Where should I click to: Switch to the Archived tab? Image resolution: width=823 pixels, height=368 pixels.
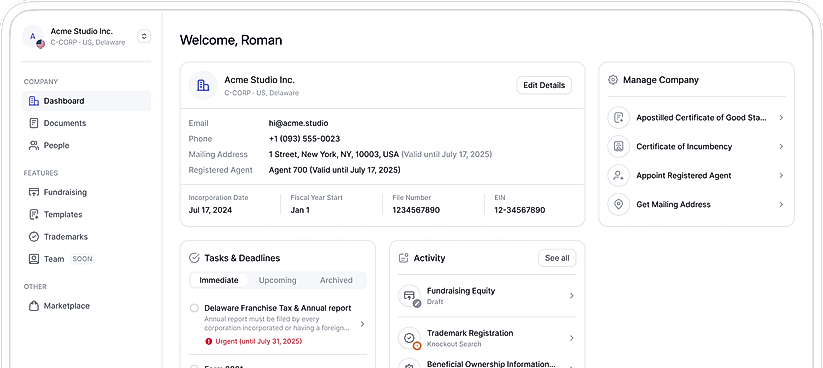[x=336, y=280]
